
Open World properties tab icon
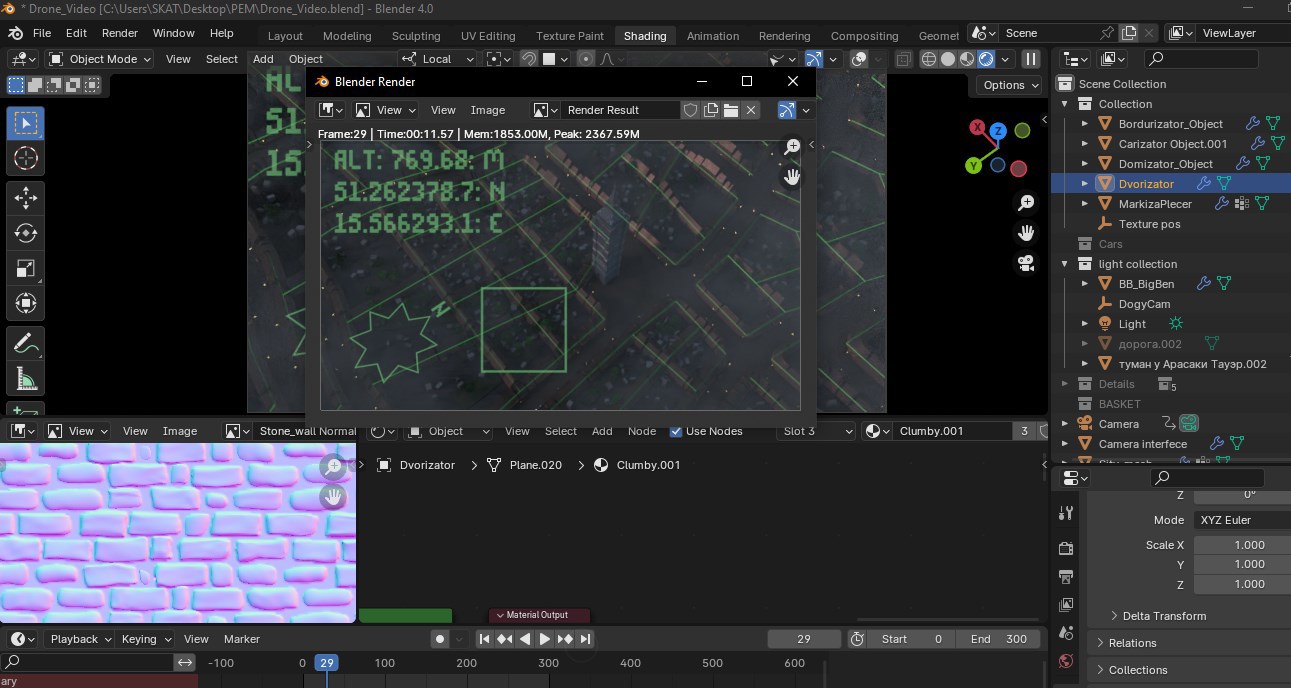coord(1066,661)
